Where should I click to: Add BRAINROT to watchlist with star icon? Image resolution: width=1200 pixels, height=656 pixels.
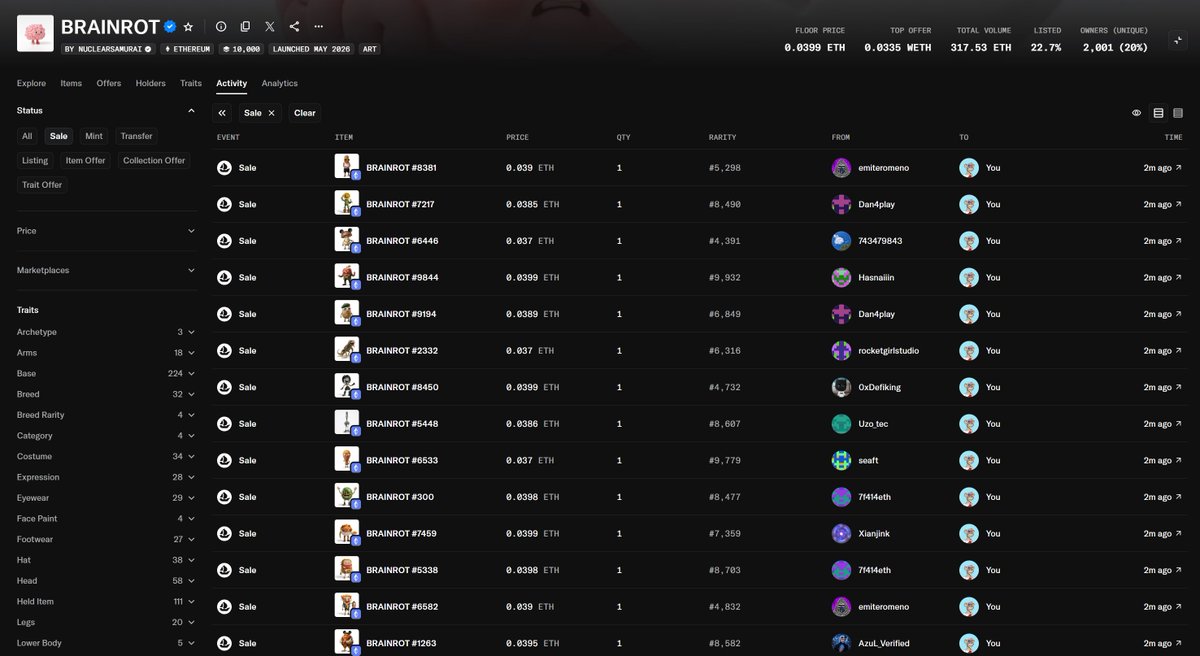pyautogui.click(x=188, y=27)
